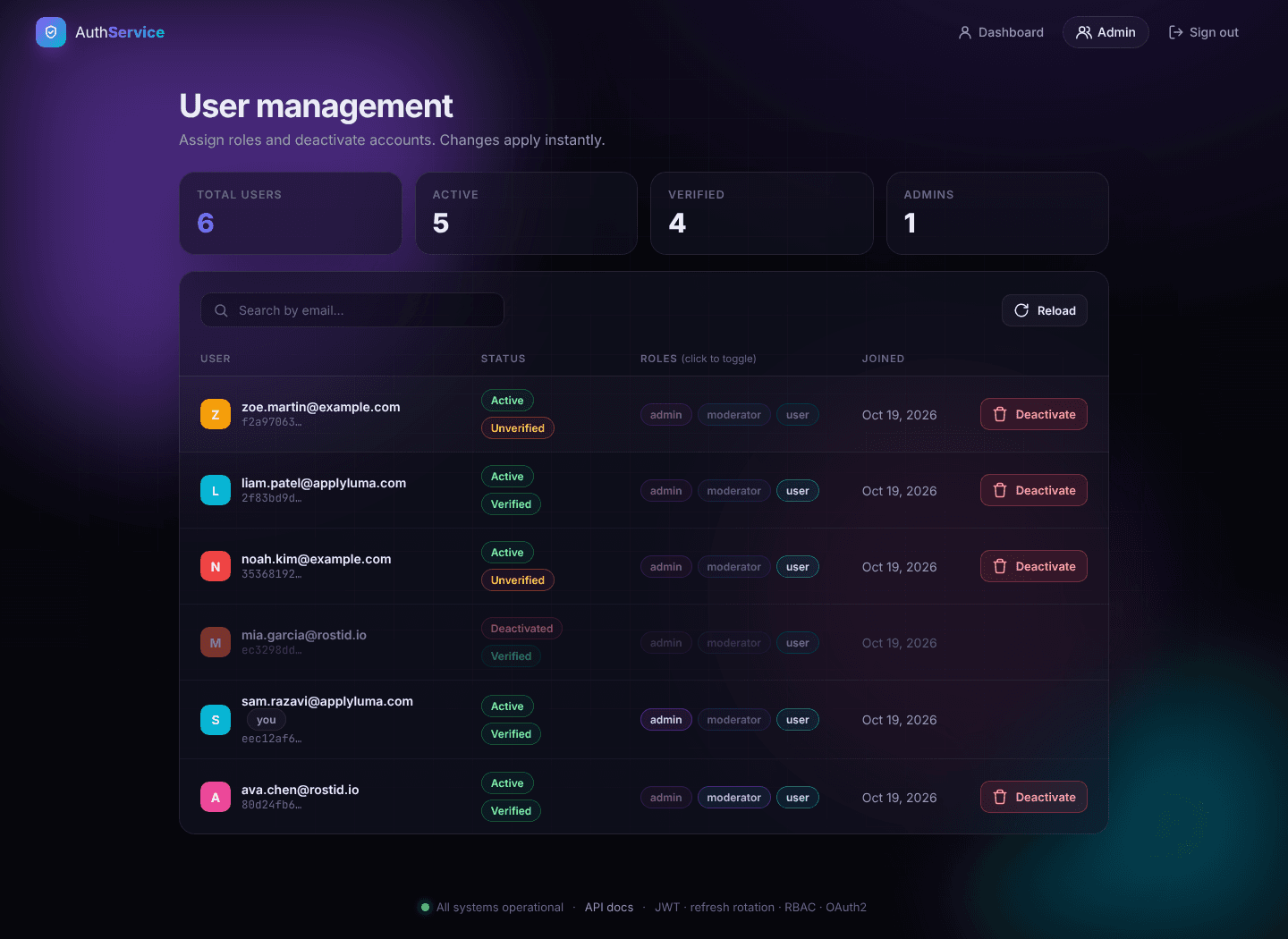1288x939 pixels.
Task: Toggle the user role for zoe.martin
Action: pyautogui.click(x=798, y=415)
